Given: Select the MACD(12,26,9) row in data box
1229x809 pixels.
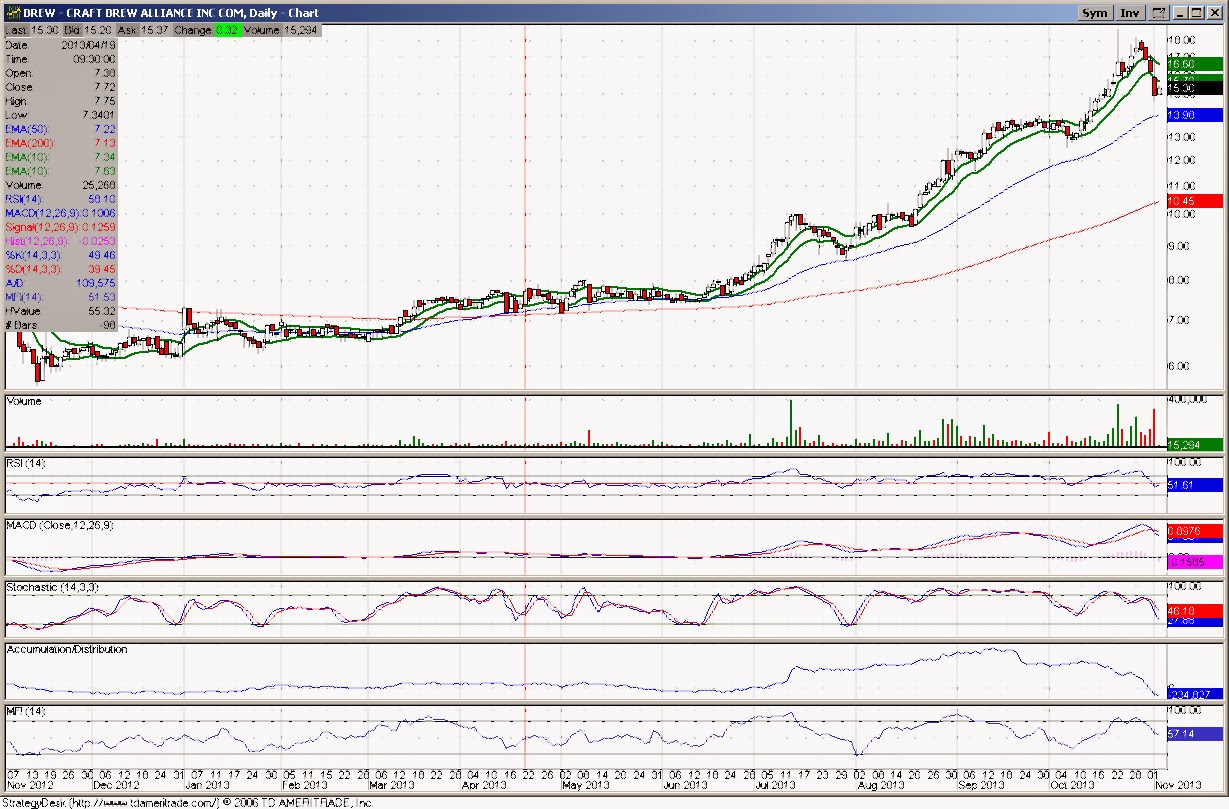Looking at the screenshot, I should tap(61, 212).
